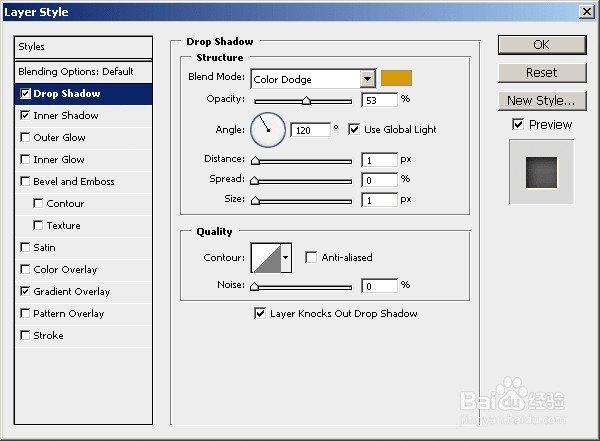Open the Bevel and Emboss settings label
Screen dimensions: 600x441
pyautogui.click(x=74, y=181)
